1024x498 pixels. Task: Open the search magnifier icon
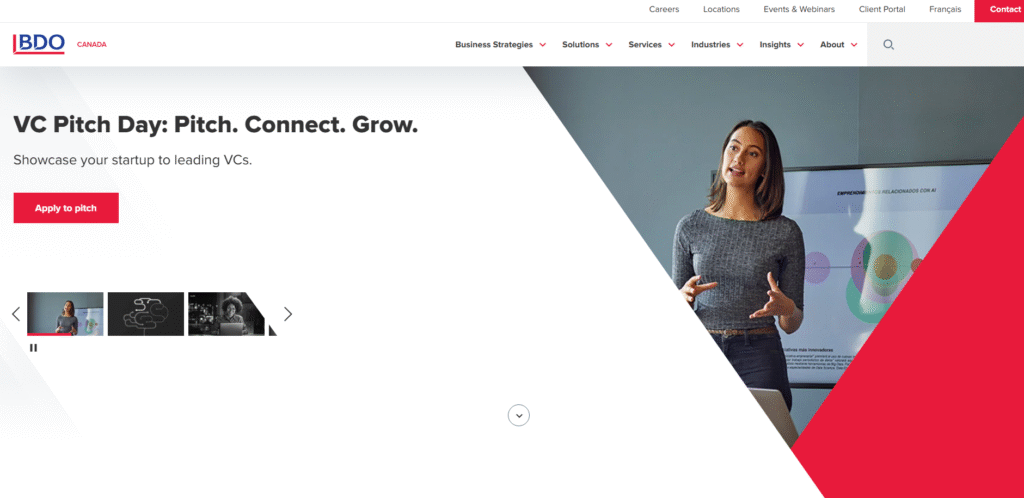click(x=888, y=44)
